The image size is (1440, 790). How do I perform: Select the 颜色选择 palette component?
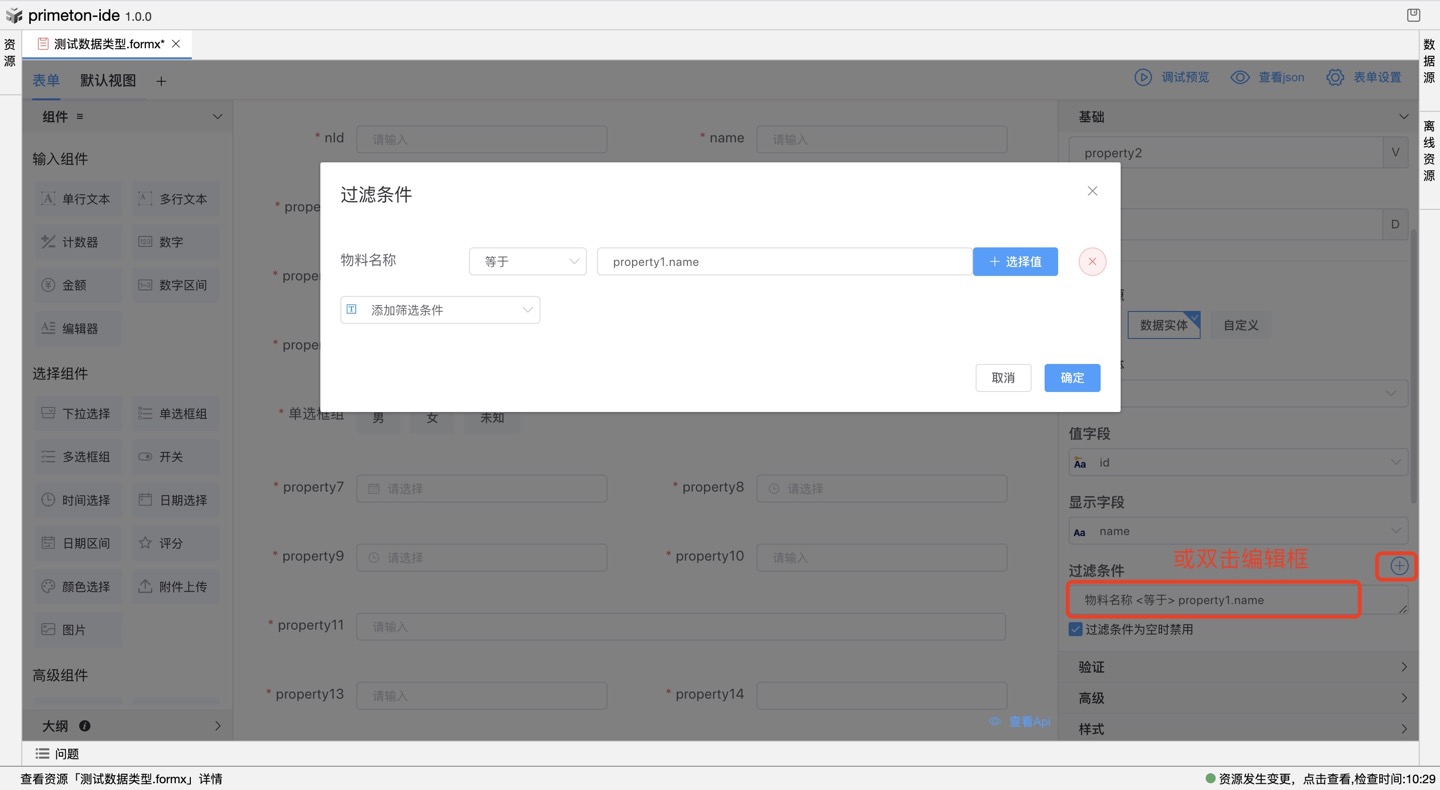[x=76, y=587]
